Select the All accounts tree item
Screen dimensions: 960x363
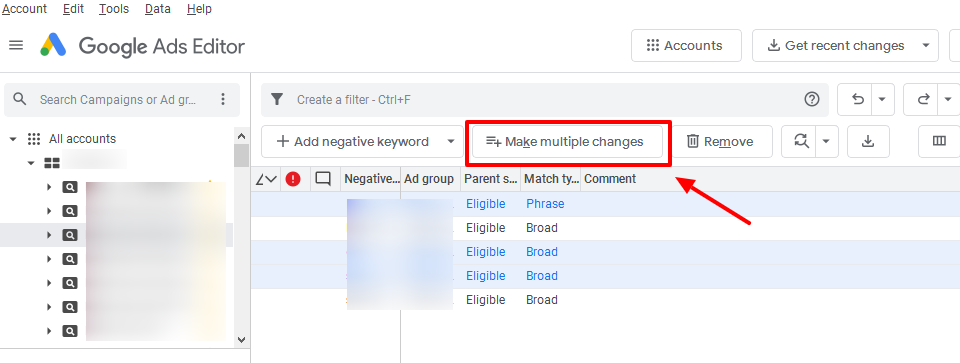tap(82, 139)
